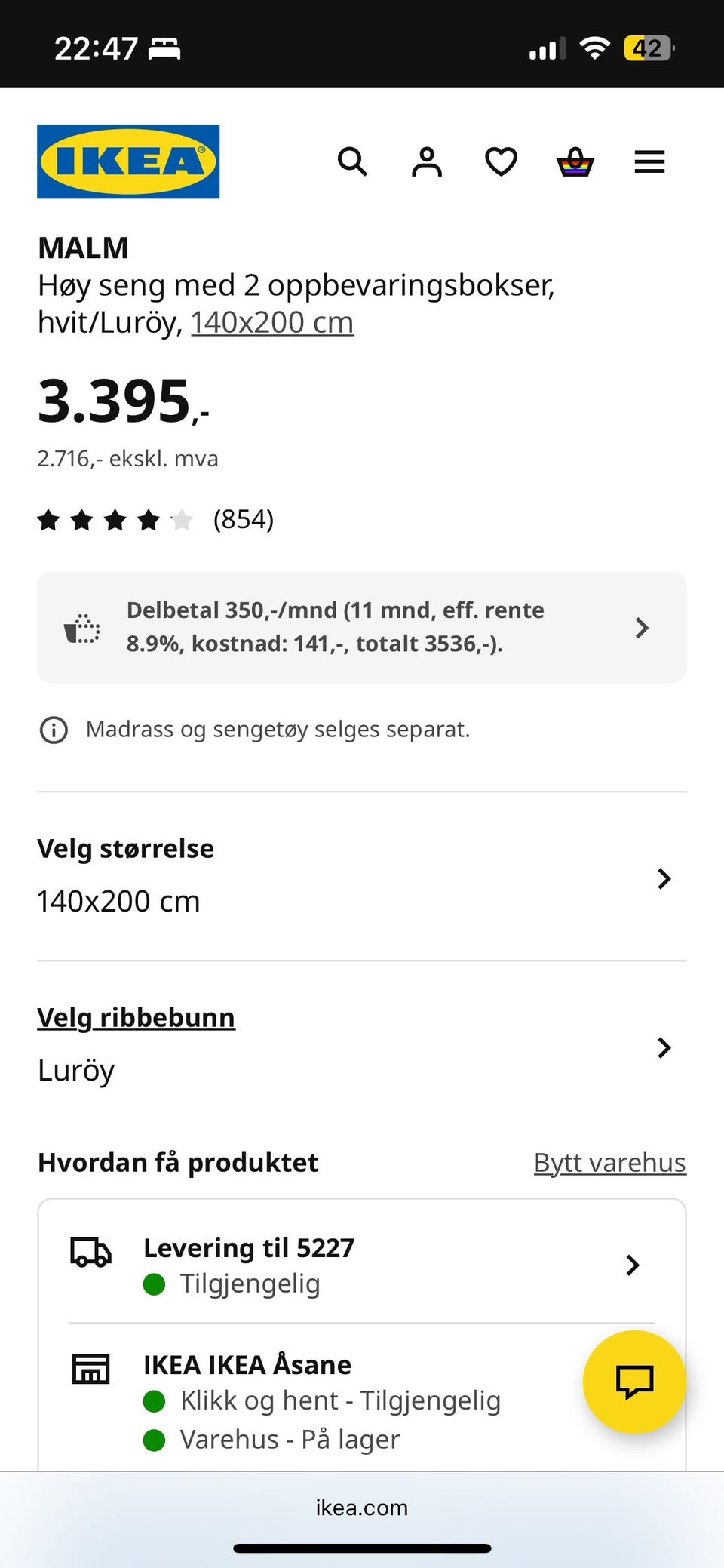The width and height of the screenshot is (724, 1568).
Task: Expand Levering til 5227 chevron
Action: (x=633, y=1265)
